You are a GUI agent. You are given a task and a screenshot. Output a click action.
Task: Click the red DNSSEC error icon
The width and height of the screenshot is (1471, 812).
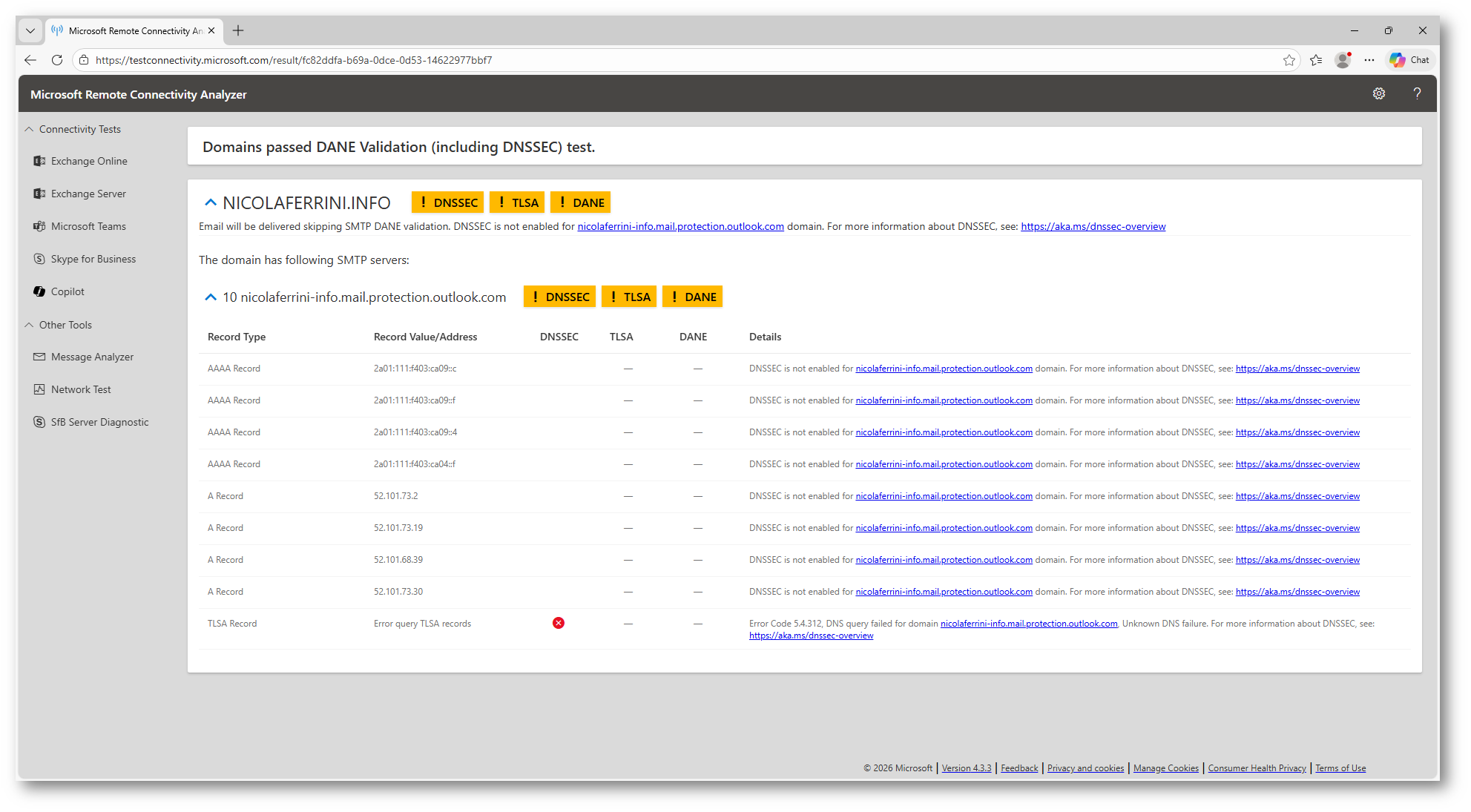tap(559, 623)
